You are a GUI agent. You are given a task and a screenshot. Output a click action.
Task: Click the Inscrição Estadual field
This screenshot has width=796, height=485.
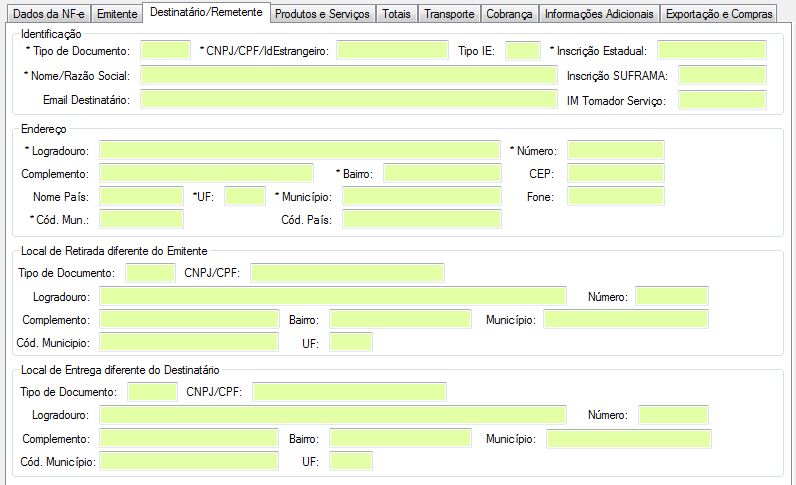coord(711,50)
